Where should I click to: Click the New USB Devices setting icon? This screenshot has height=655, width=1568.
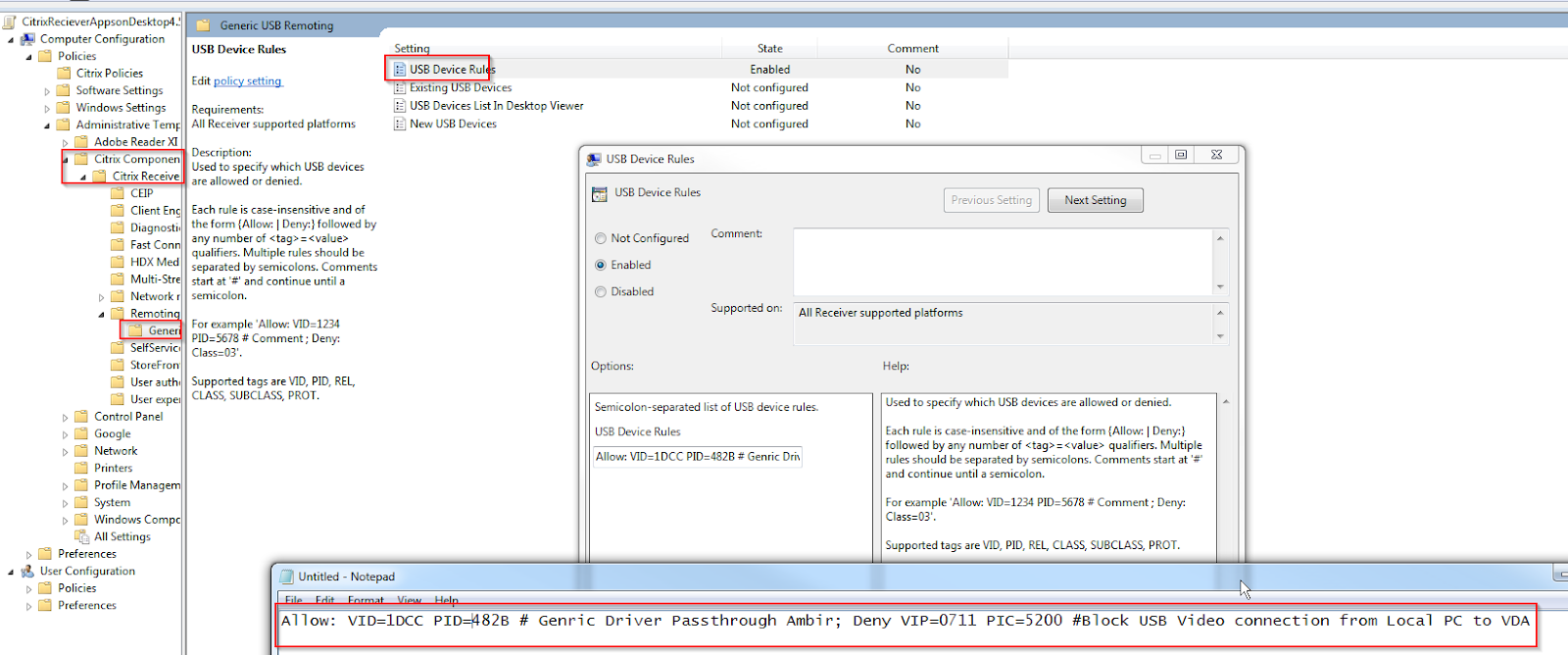coord(400,124)
